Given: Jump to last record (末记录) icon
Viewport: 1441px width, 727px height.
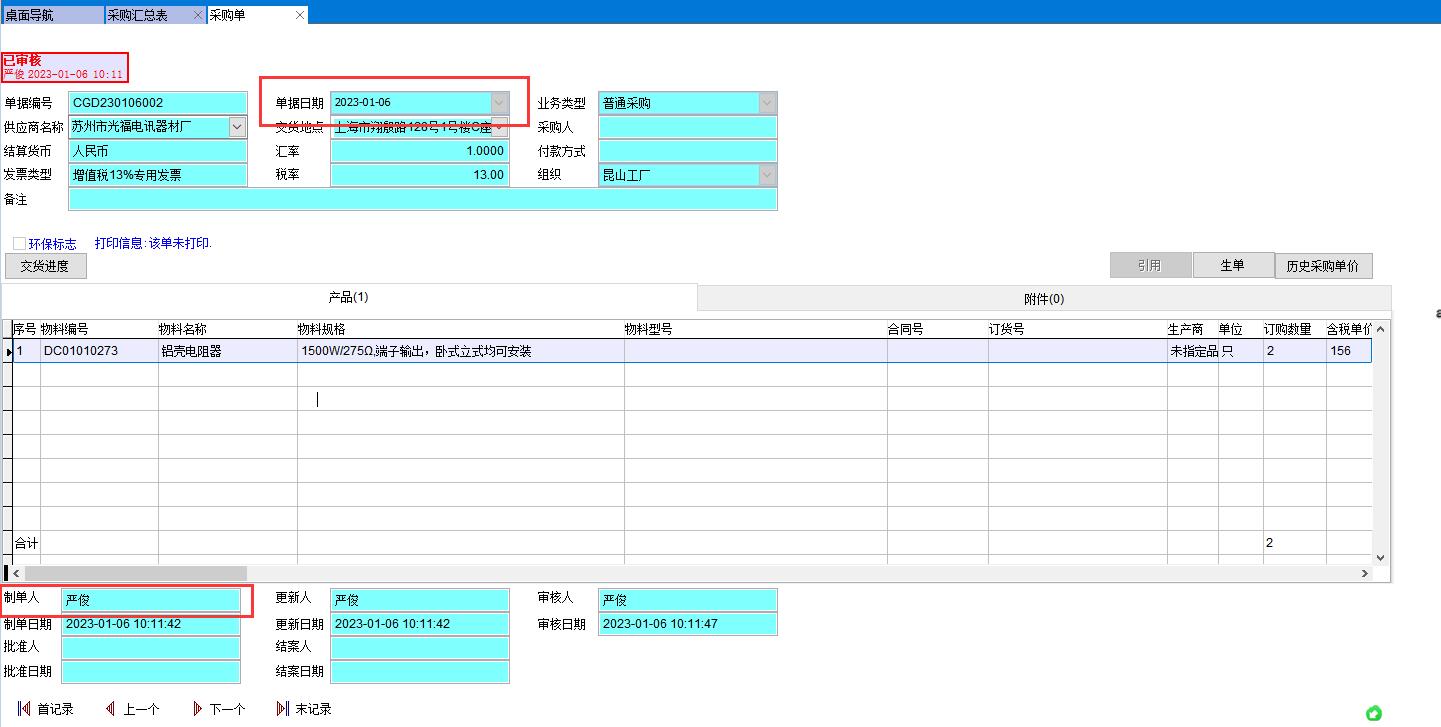Looking at the screenshot, I should click(282, 709).
